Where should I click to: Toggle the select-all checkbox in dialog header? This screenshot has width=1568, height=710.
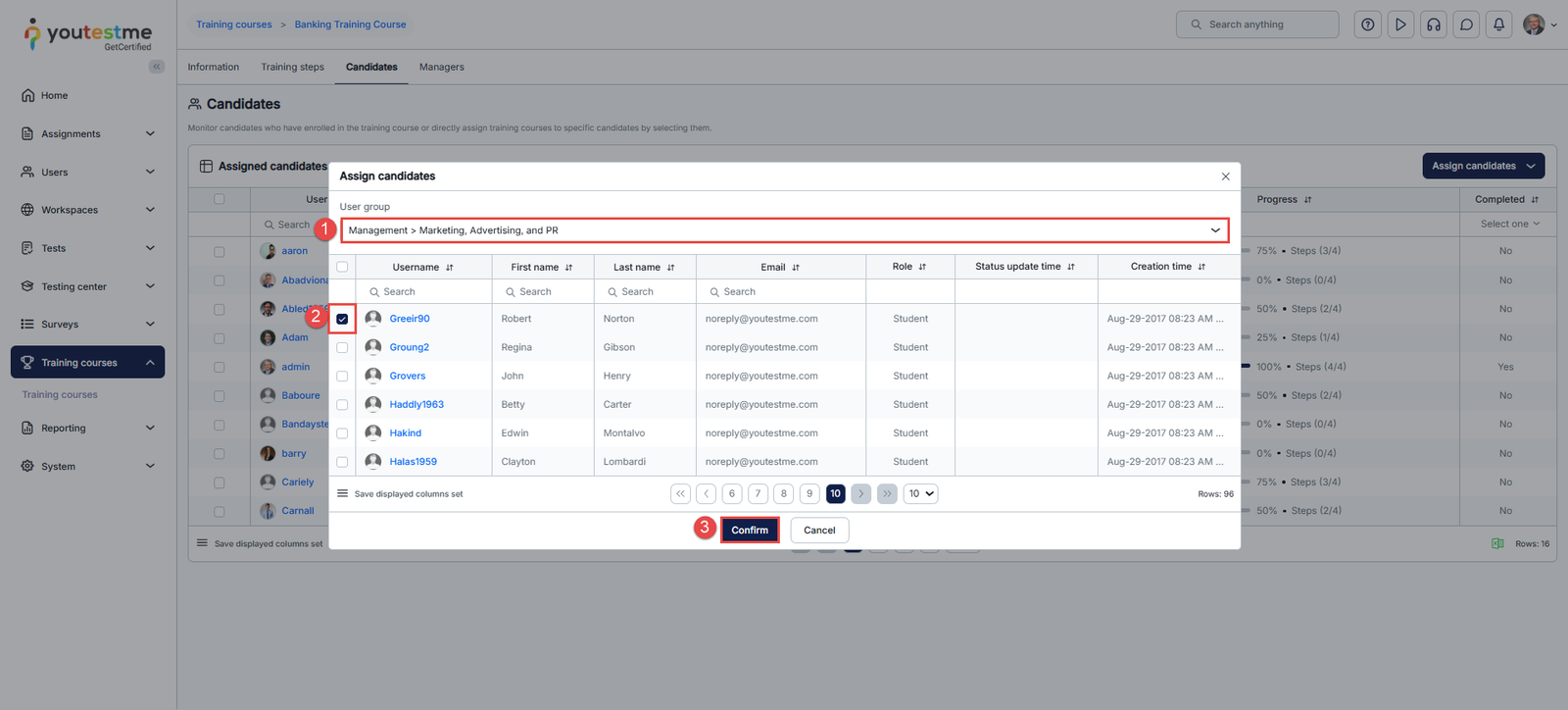pyautogui.click(x=342, y=267)
